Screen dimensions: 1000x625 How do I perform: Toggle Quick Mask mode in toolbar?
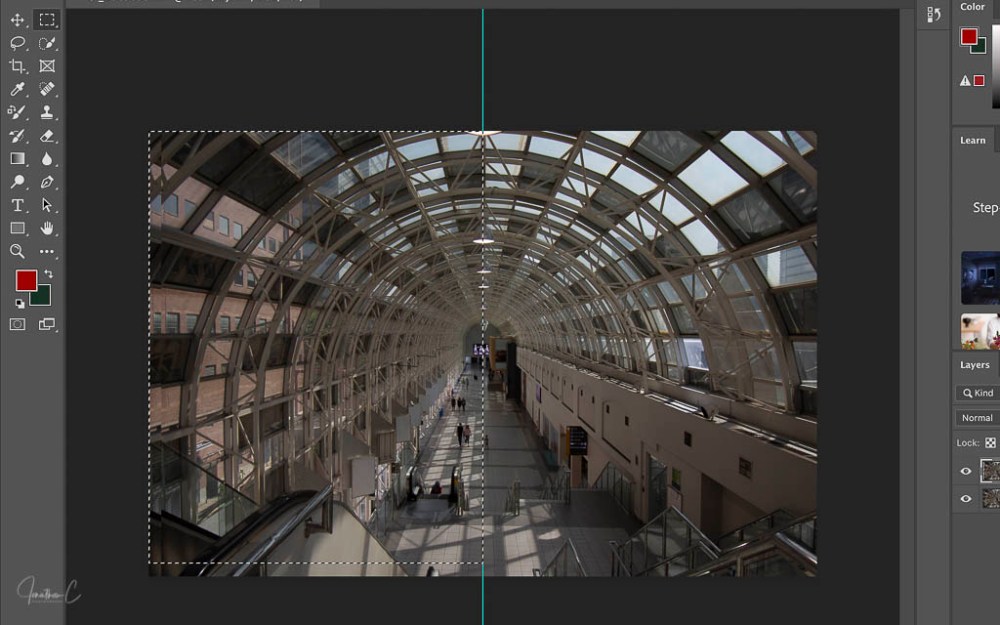click(17, 324)
